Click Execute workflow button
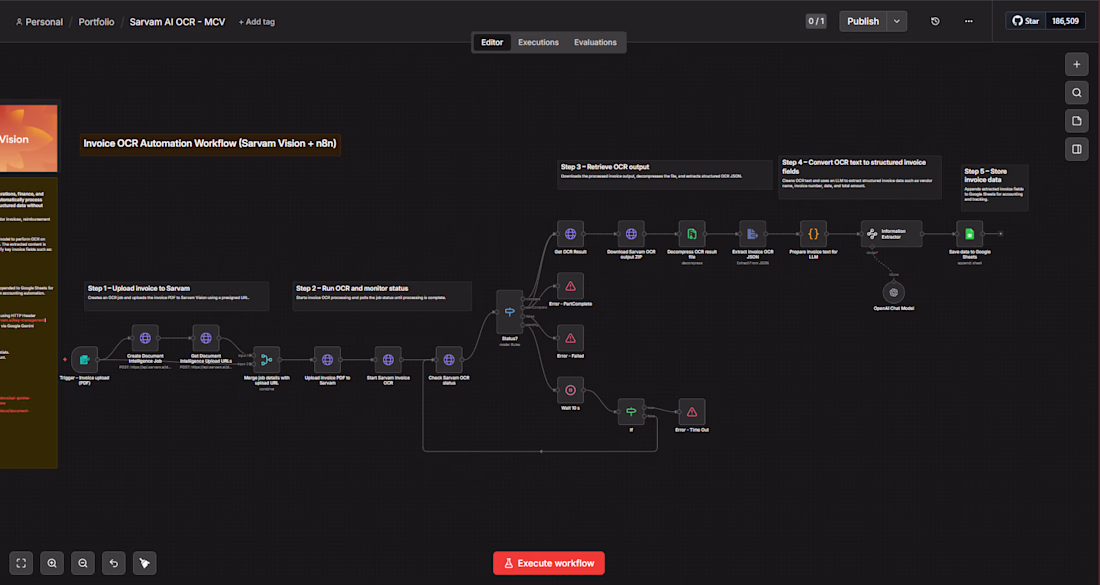The height and width of the screenshot is (585, 1100). [x=549, y=563]
